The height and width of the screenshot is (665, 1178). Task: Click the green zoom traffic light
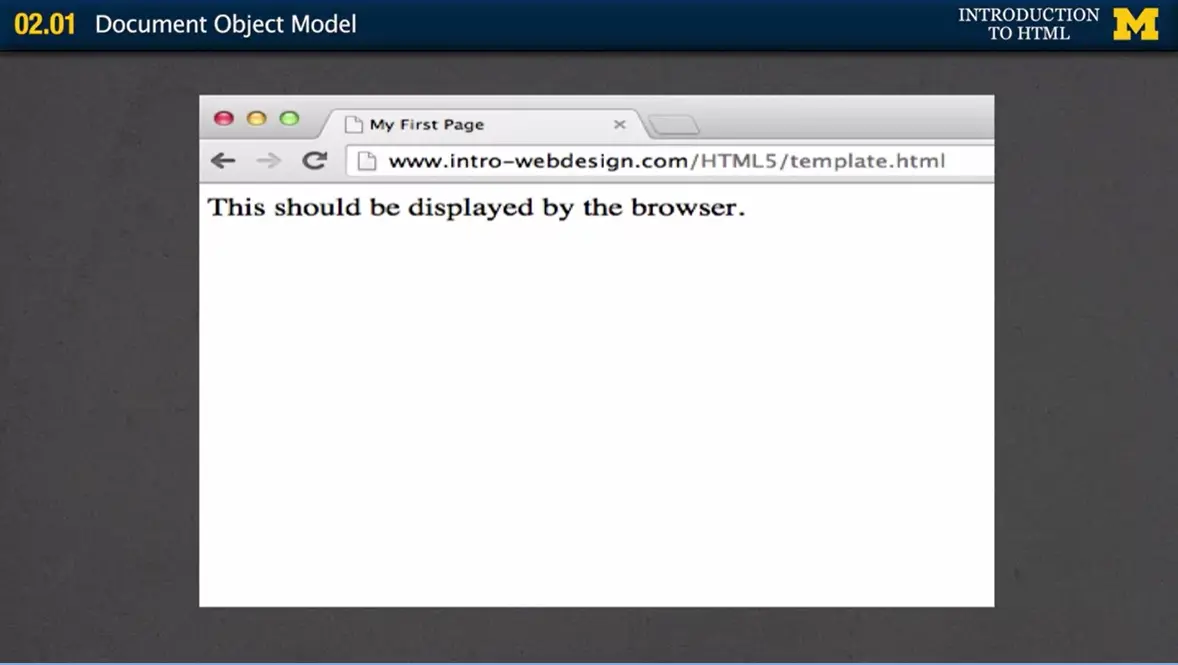(289, 118)
